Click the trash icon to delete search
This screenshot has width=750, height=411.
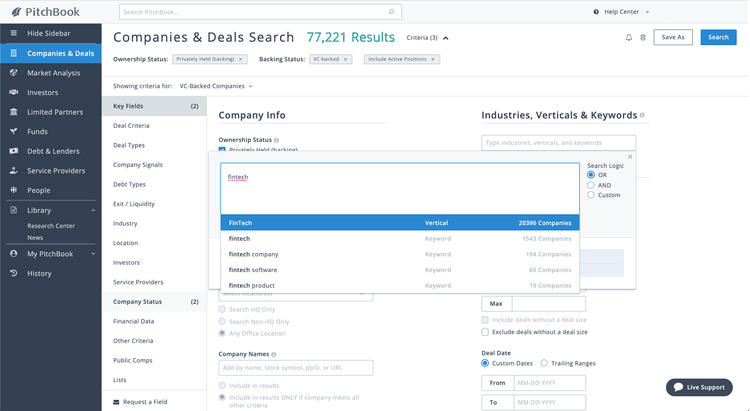tap(642, 37)
